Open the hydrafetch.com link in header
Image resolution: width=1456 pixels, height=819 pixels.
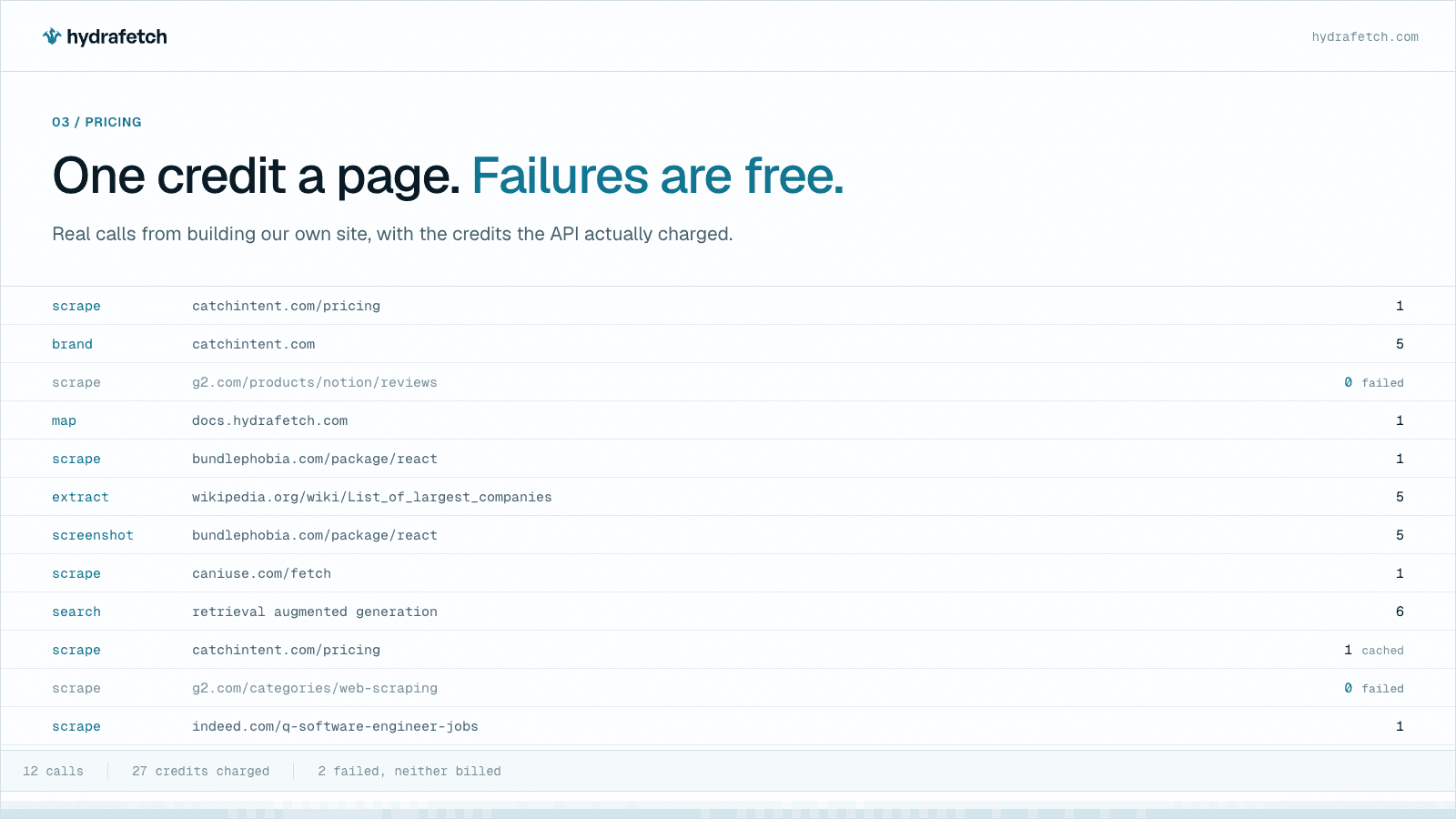[1365, 37]
